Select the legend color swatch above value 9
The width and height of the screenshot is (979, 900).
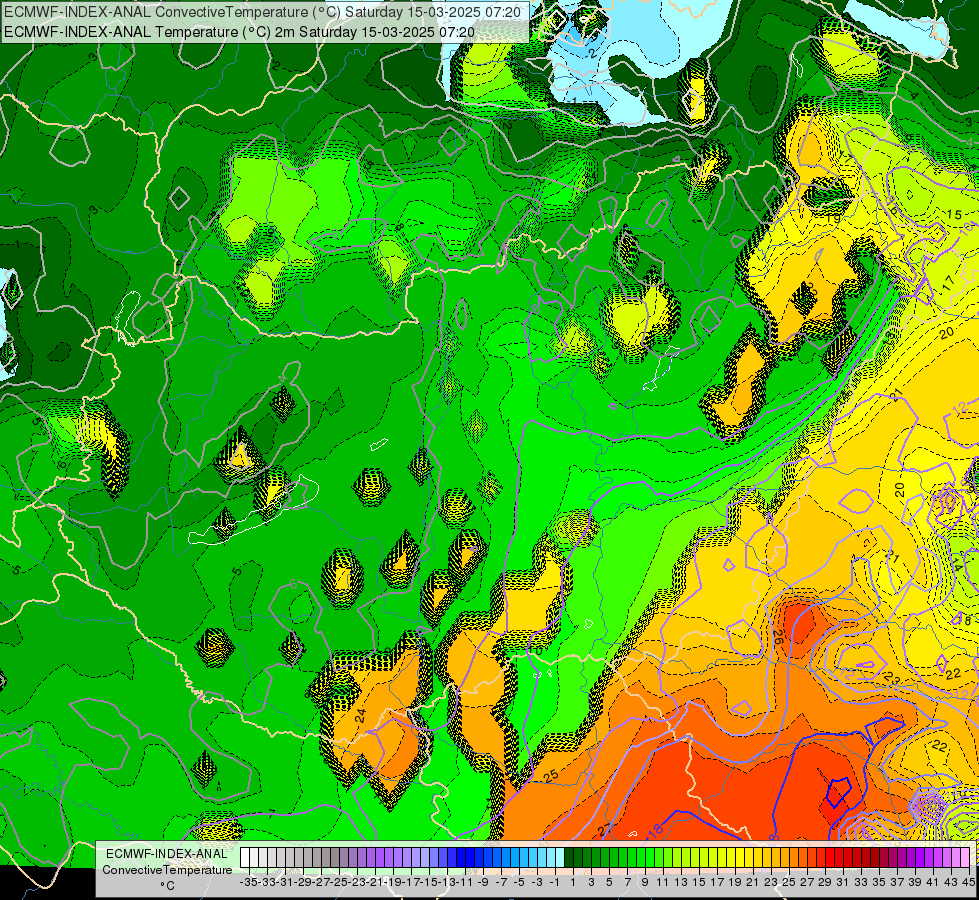[x=641, y=857]
